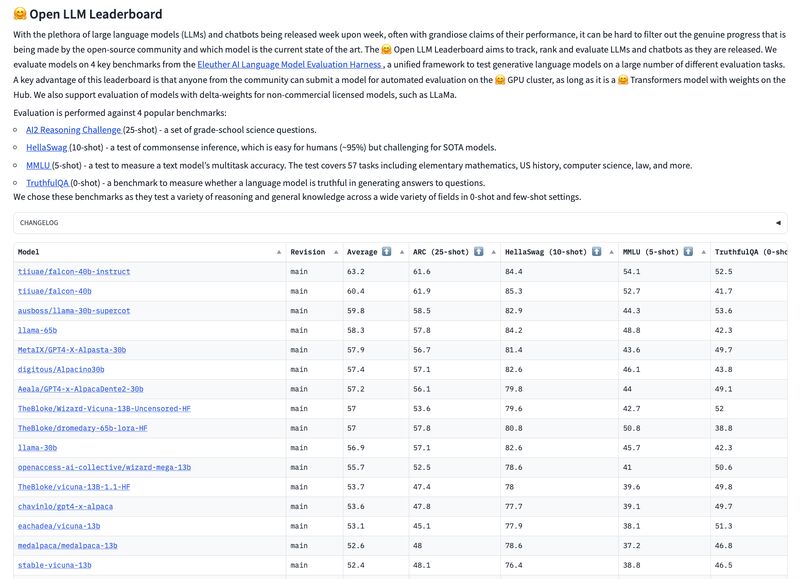The image size is (800, 579).
Task: Open ausboss/llama-30b-supercot model link
Action: point(74,311)
